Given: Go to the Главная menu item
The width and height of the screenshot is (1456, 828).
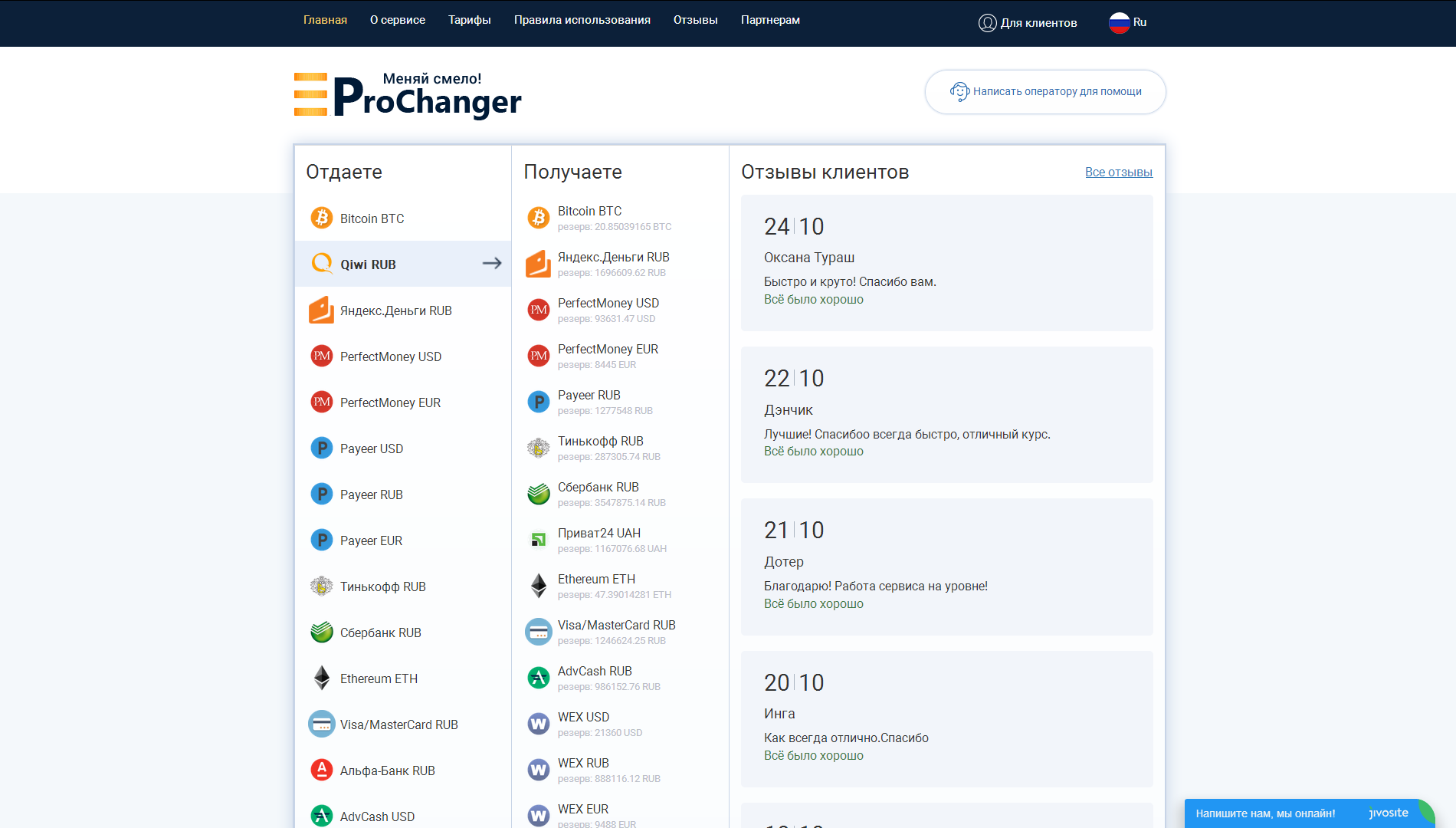Looking at the screenshot, I should [x=325, y=20].
